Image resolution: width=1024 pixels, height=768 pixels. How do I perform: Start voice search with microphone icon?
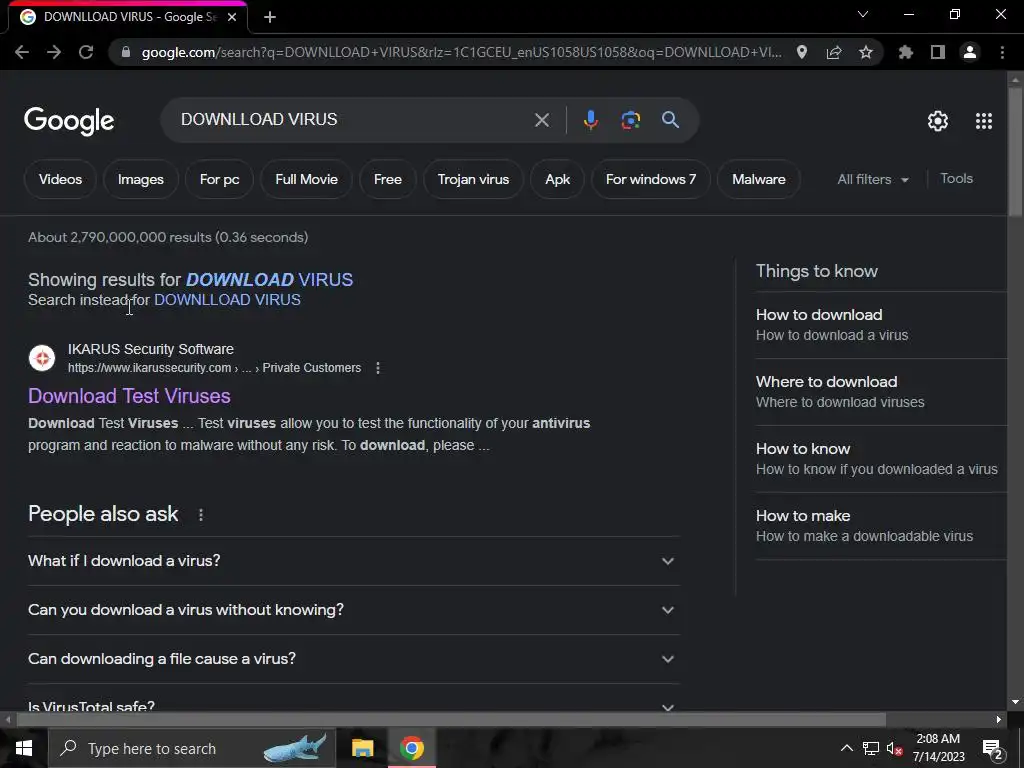coord(590,120)
